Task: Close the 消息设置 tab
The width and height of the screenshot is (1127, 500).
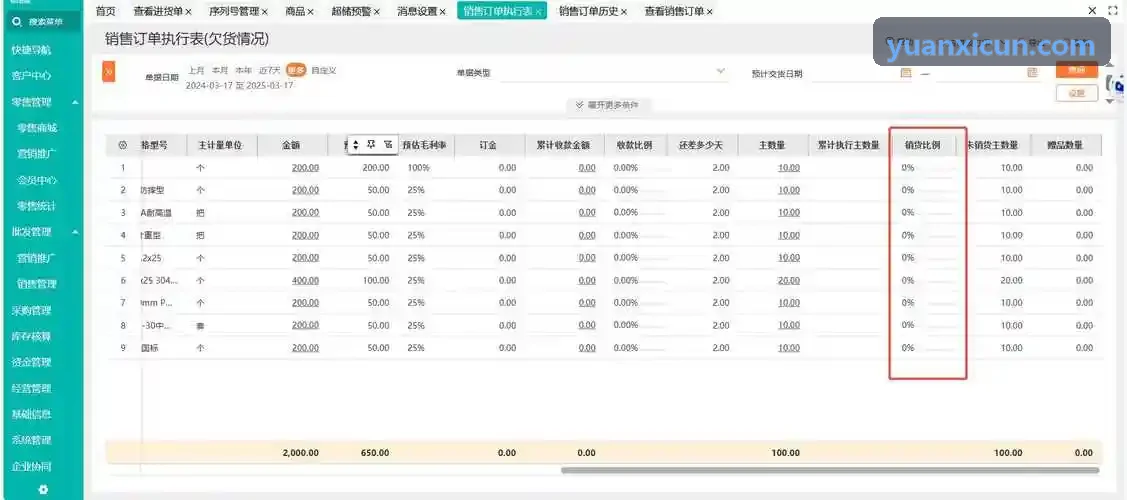Action: point(443,12)
